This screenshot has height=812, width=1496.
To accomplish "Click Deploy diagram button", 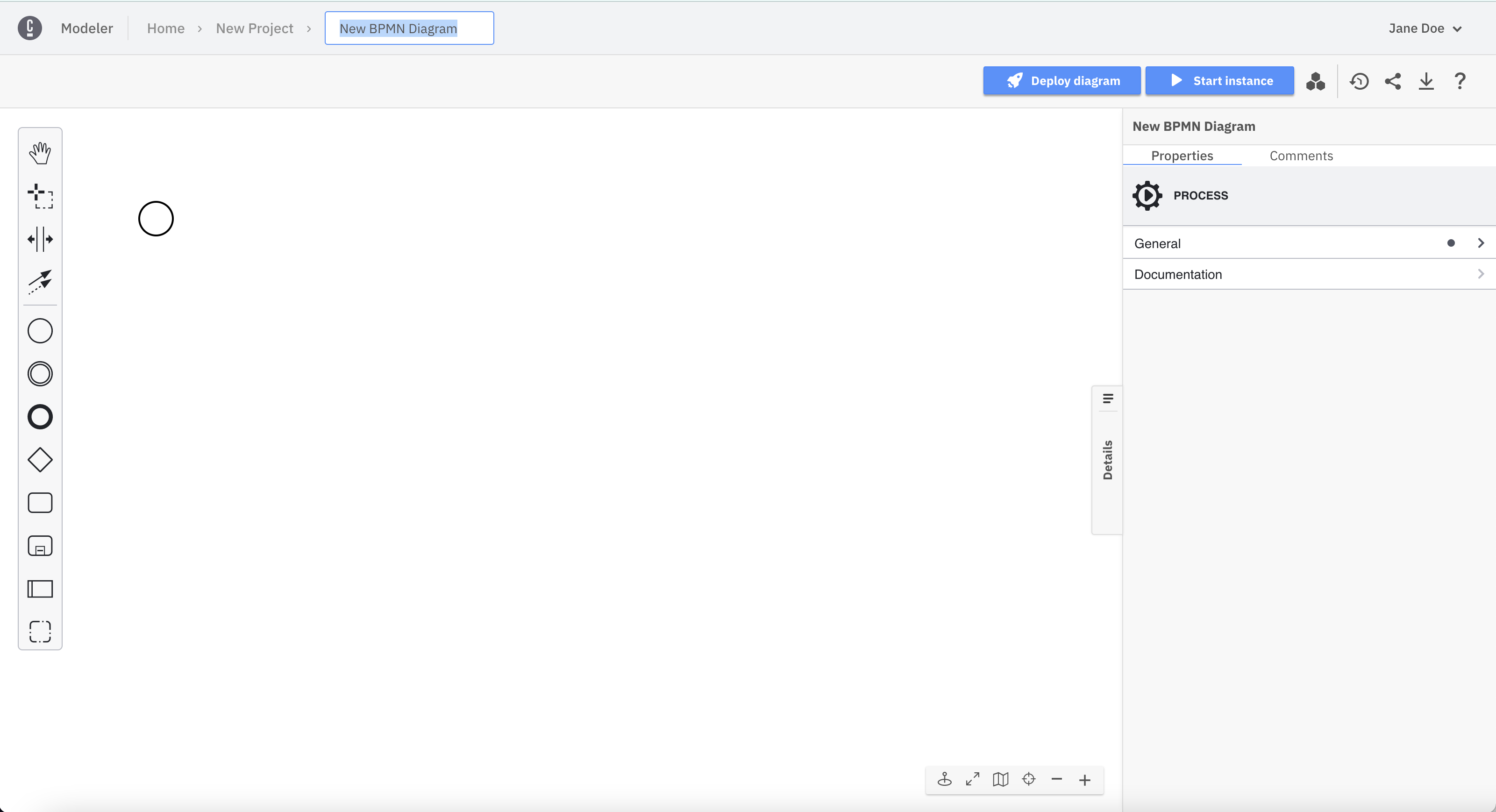I will 1063,80.
